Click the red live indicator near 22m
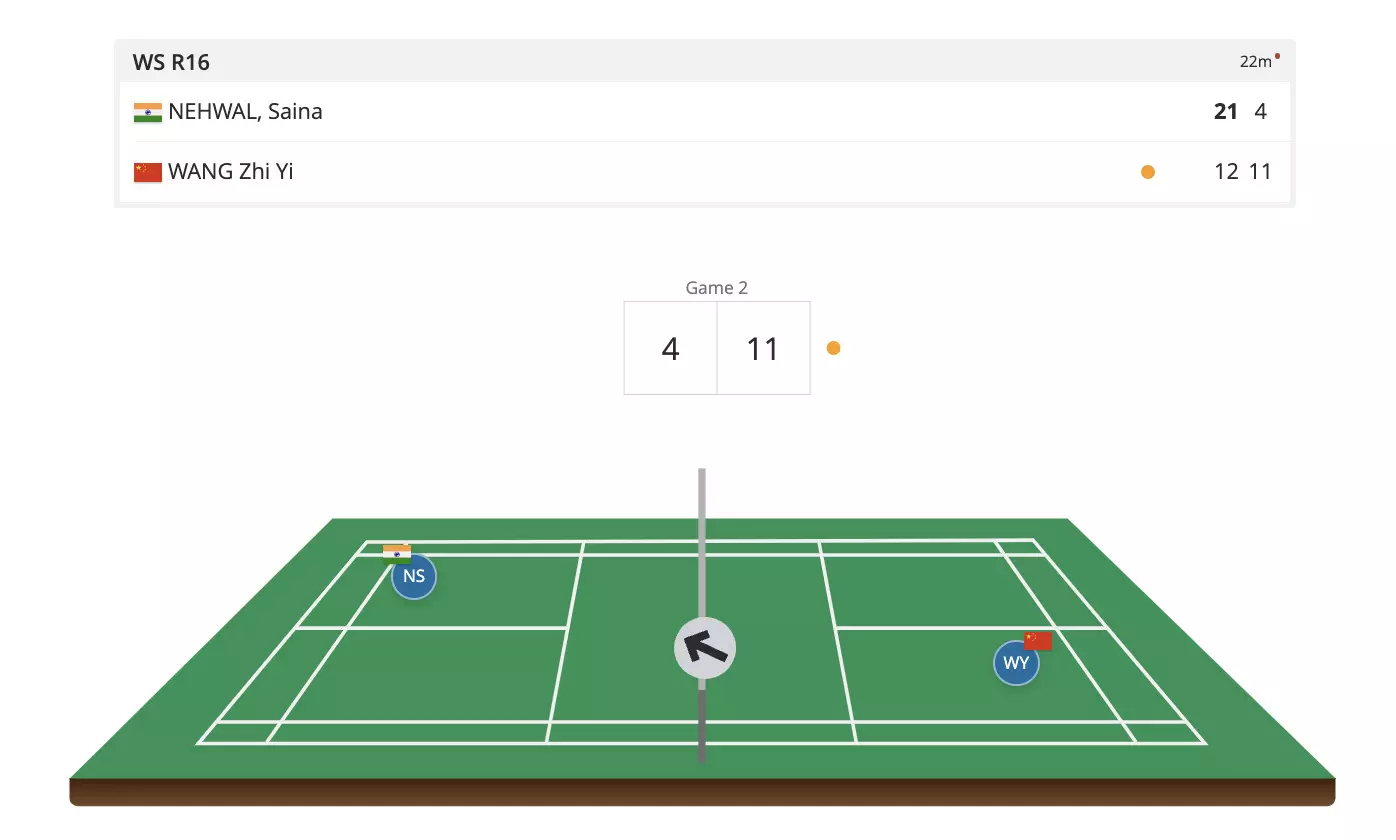The width and height of the screenshot is (1396, 840). [1277, 56]
